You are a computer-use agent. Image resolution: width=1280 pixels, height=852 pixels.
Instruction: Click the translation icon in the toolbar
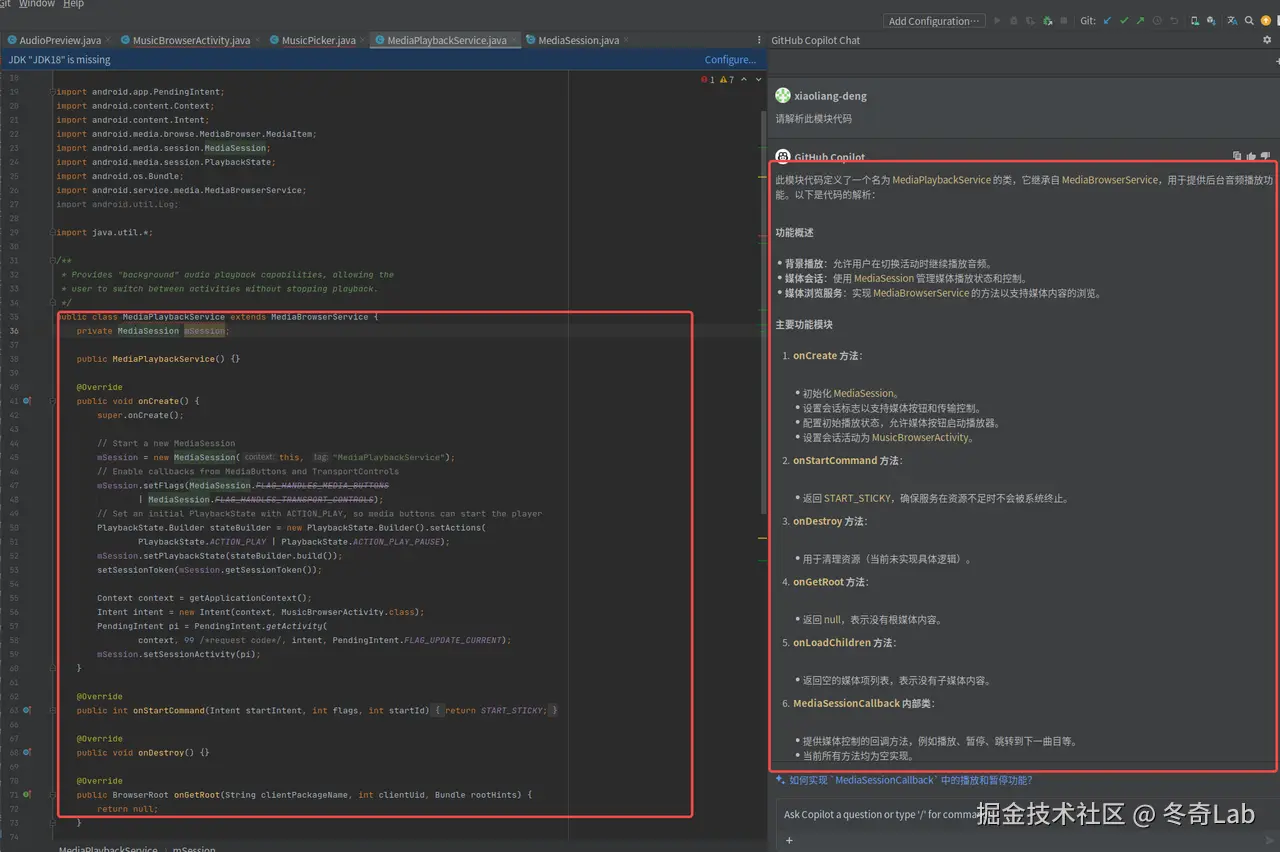[x=1233, y=20]
